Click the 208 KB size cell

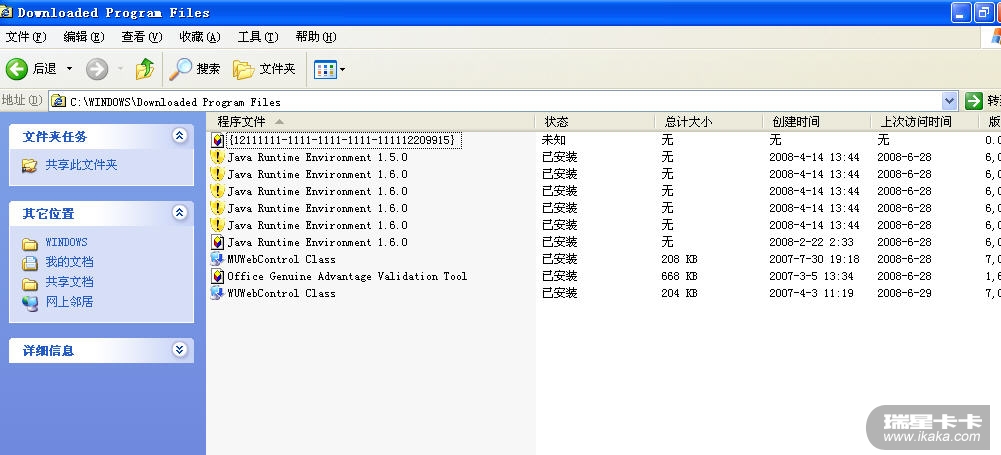coord(680,259)
